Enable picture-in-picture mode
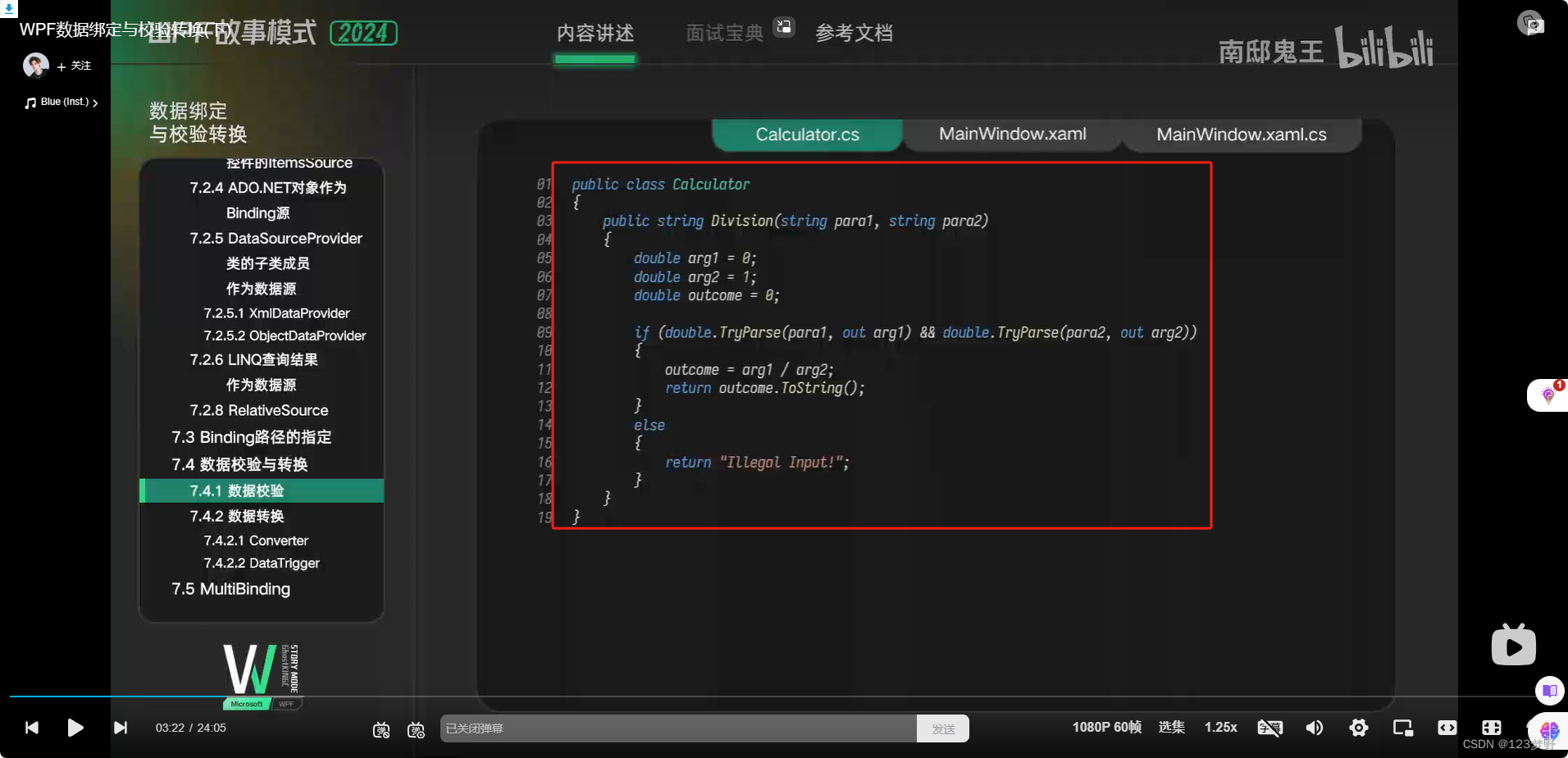The image size is (1568, 758). click(x=1403, y=728)
